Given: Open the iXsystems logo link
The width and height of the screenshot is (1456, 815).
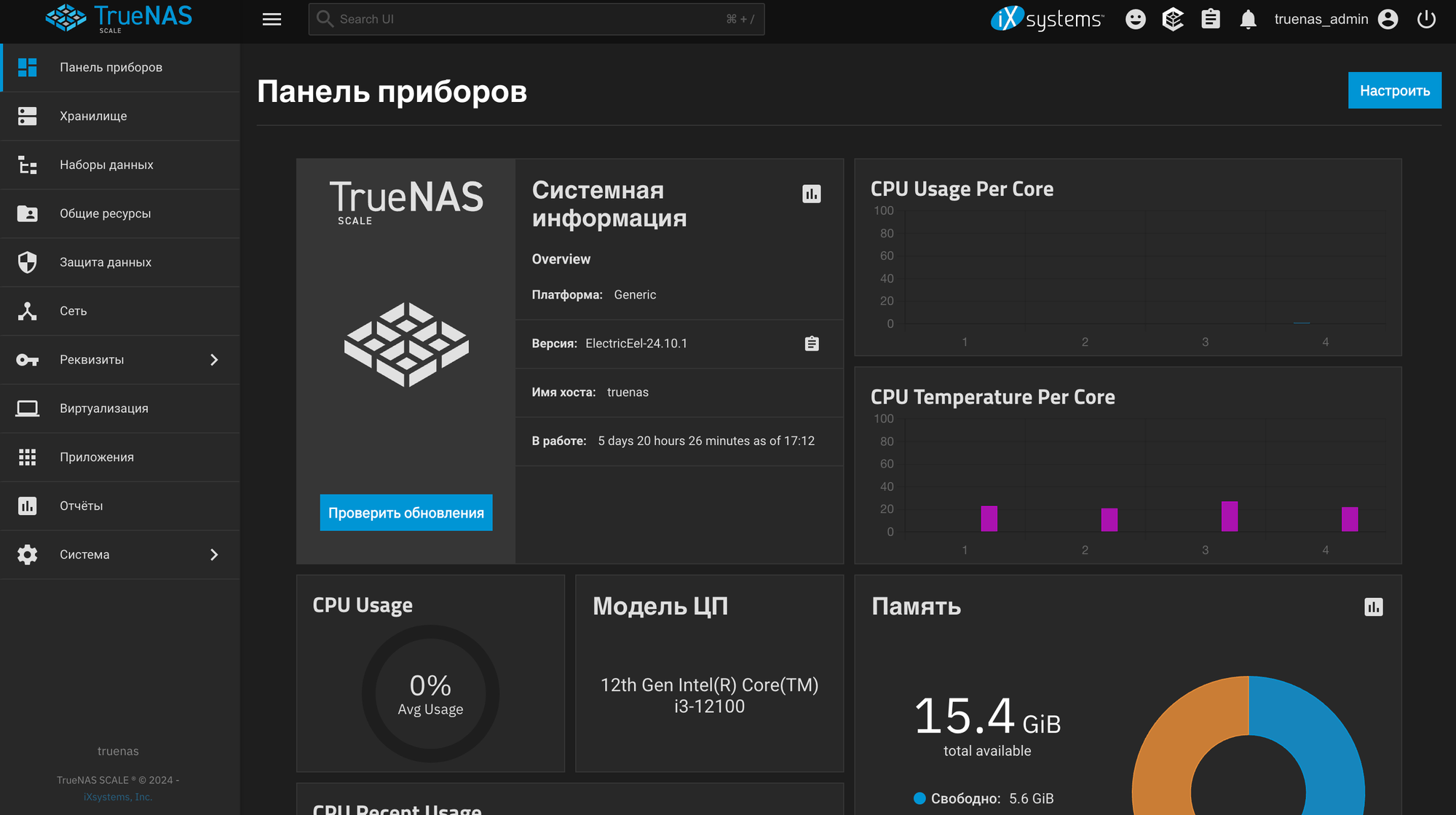Looking at the screenshot, I should coord(1047,19).
